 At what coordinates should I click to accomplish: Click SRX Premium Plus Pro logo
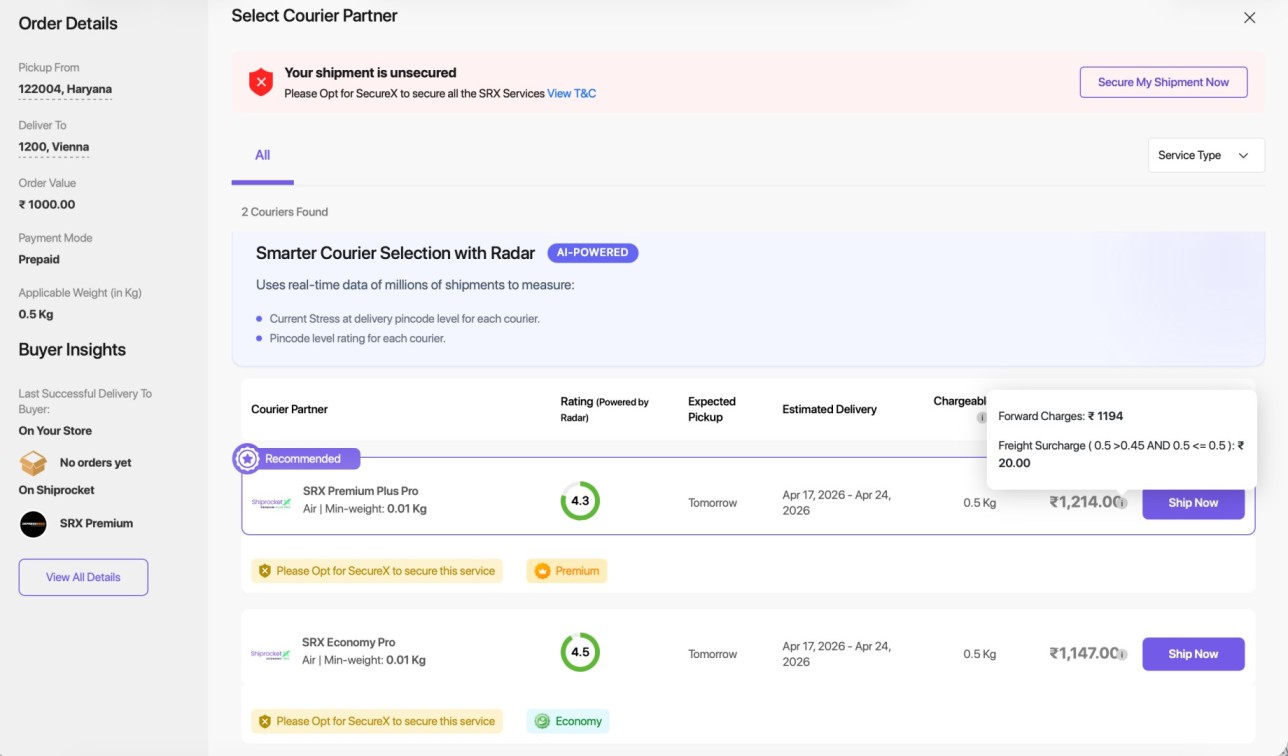click(x=271, y=502)
